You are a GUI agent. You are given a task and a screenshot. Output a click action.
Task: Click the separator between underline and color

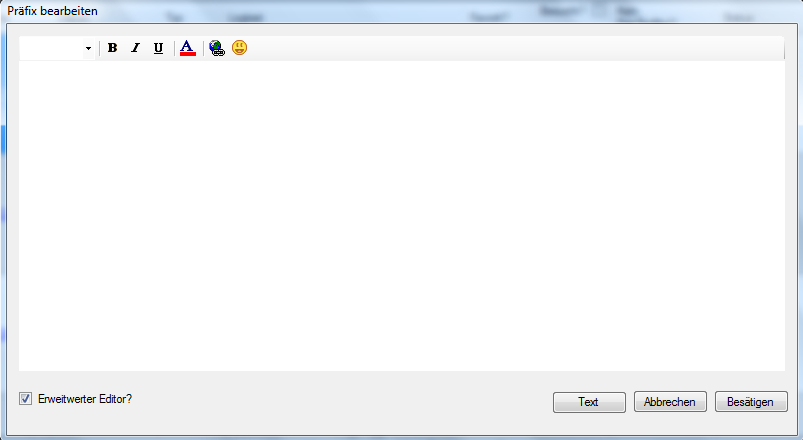tap(174, 48)
